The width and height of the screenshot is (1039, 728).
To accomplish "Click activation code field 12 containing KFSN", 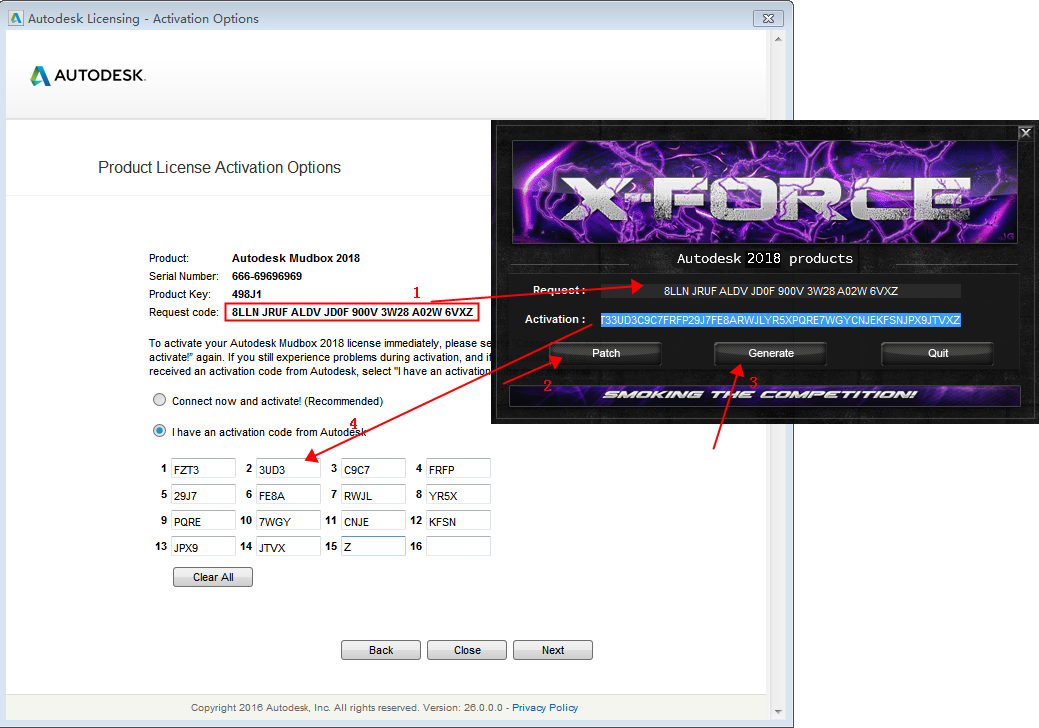I will (x=458, y=520).
